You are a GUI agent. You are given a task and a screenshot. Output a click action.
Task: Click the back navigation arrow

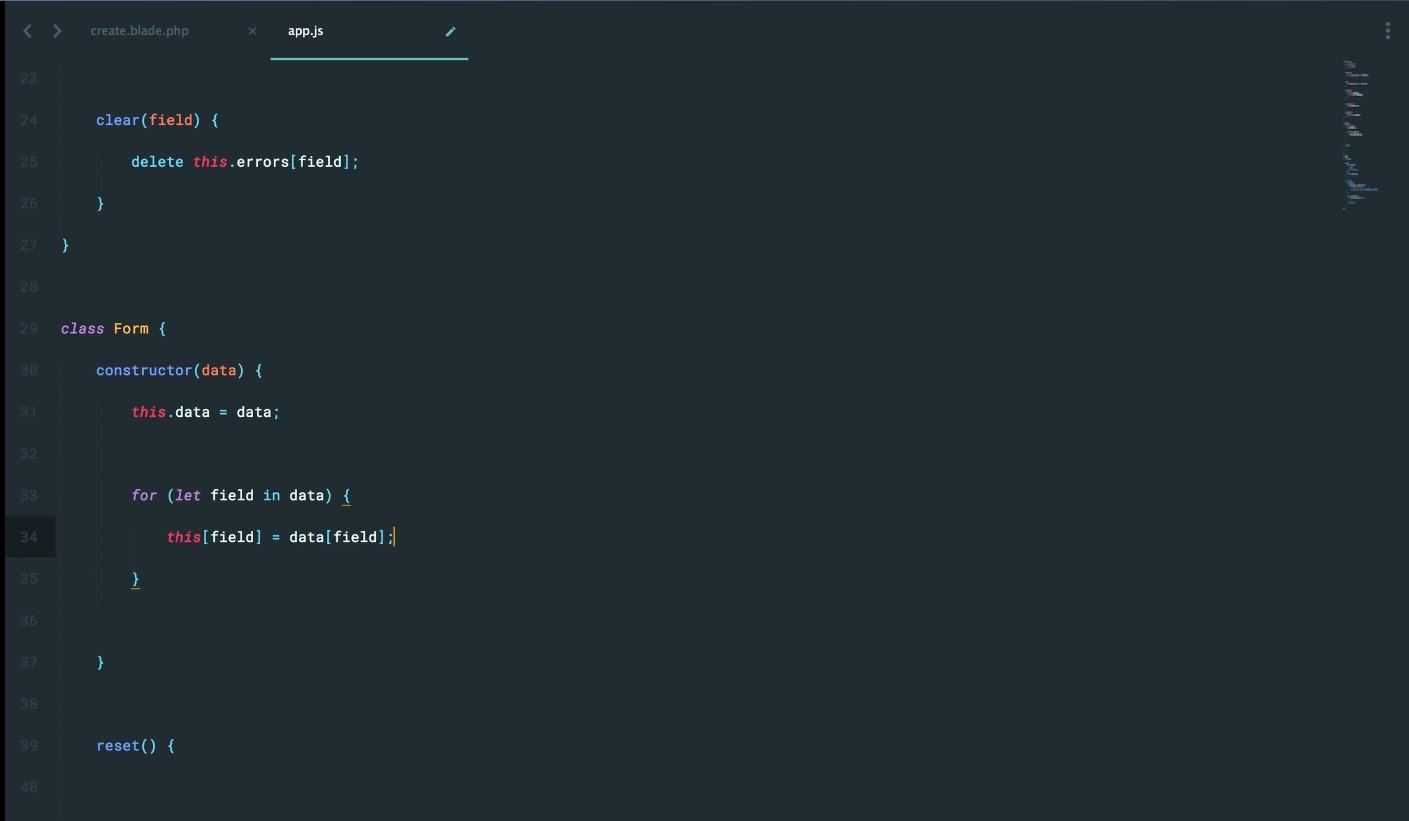(27, 31)
